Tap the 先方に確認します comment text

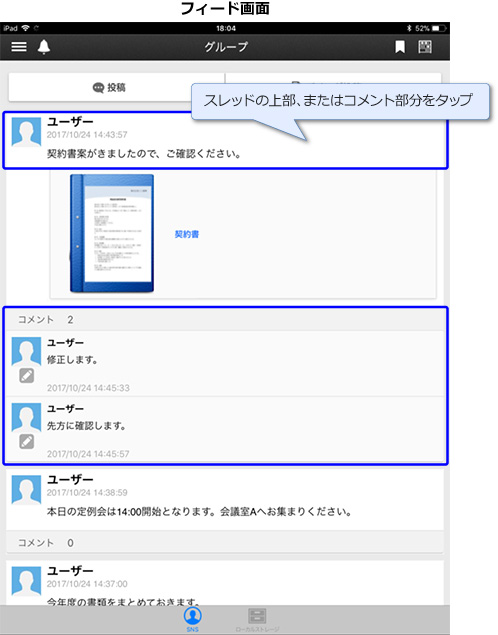click(87, 426)
